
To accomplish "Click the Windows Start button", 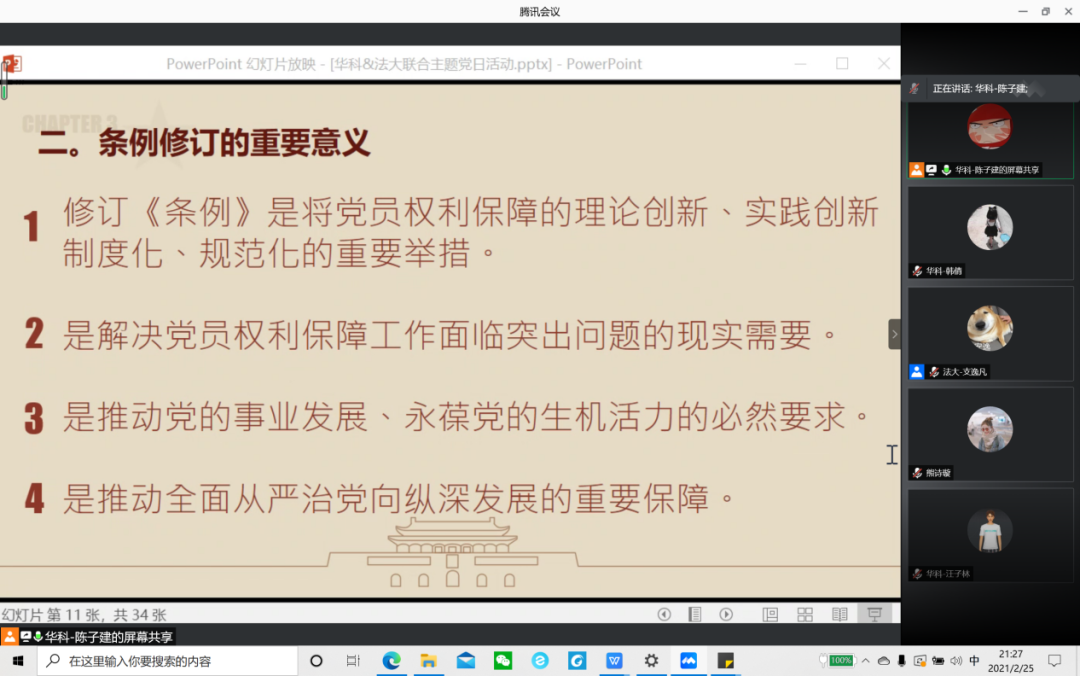I will [x=17, y=661].
